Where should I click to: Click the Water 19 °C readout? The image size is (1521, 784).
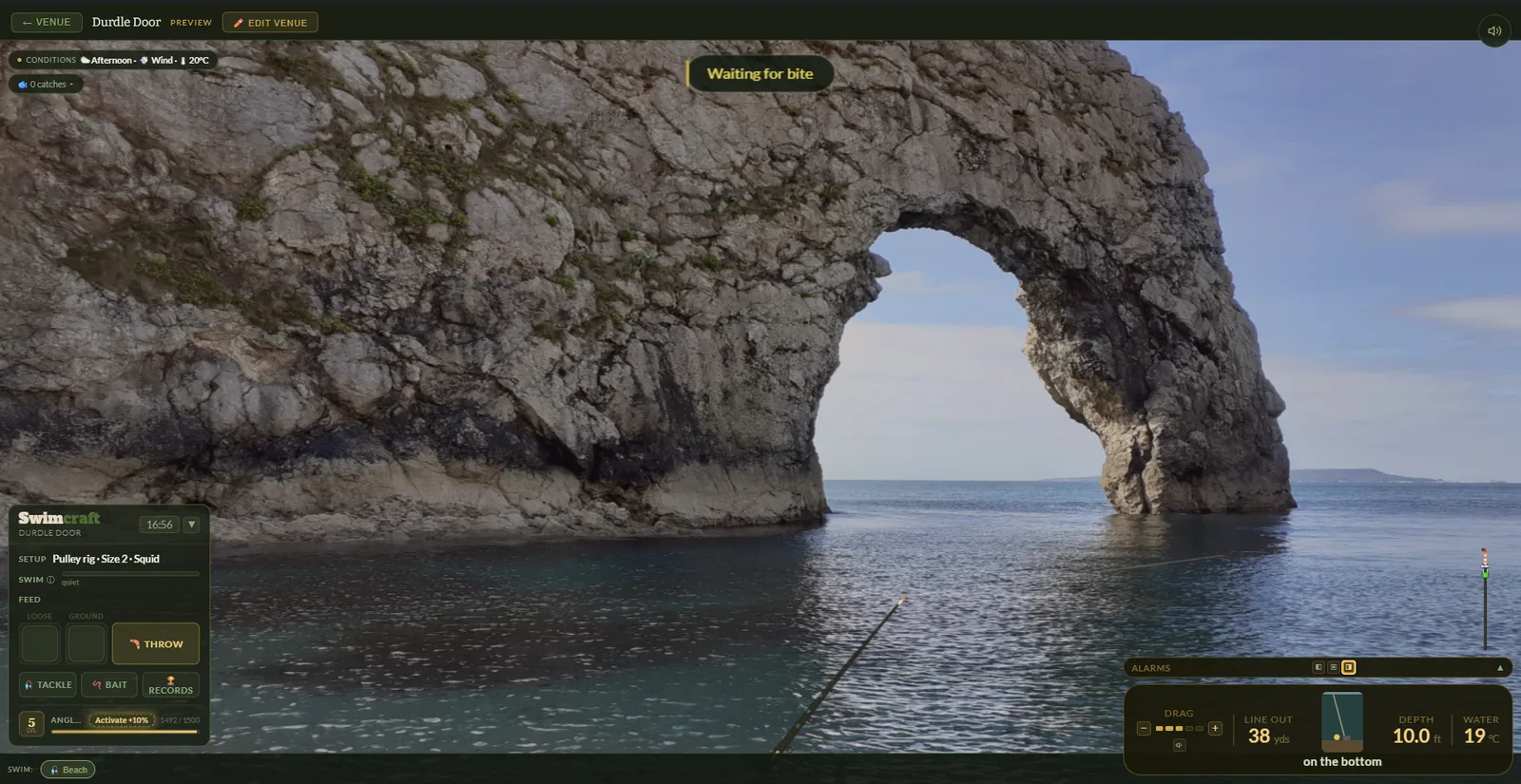click(1481, 730)
